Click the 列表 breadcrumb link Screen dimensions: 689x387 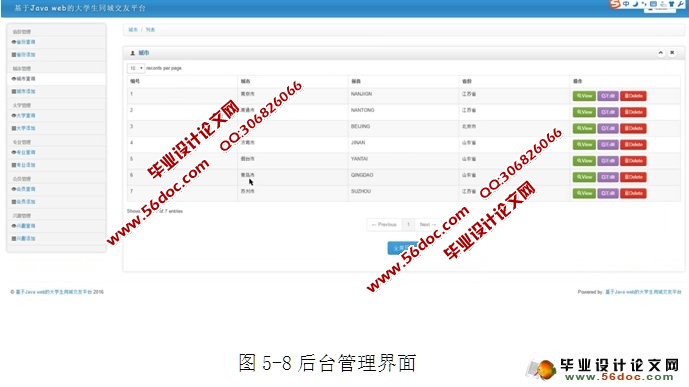coord(150,30)
